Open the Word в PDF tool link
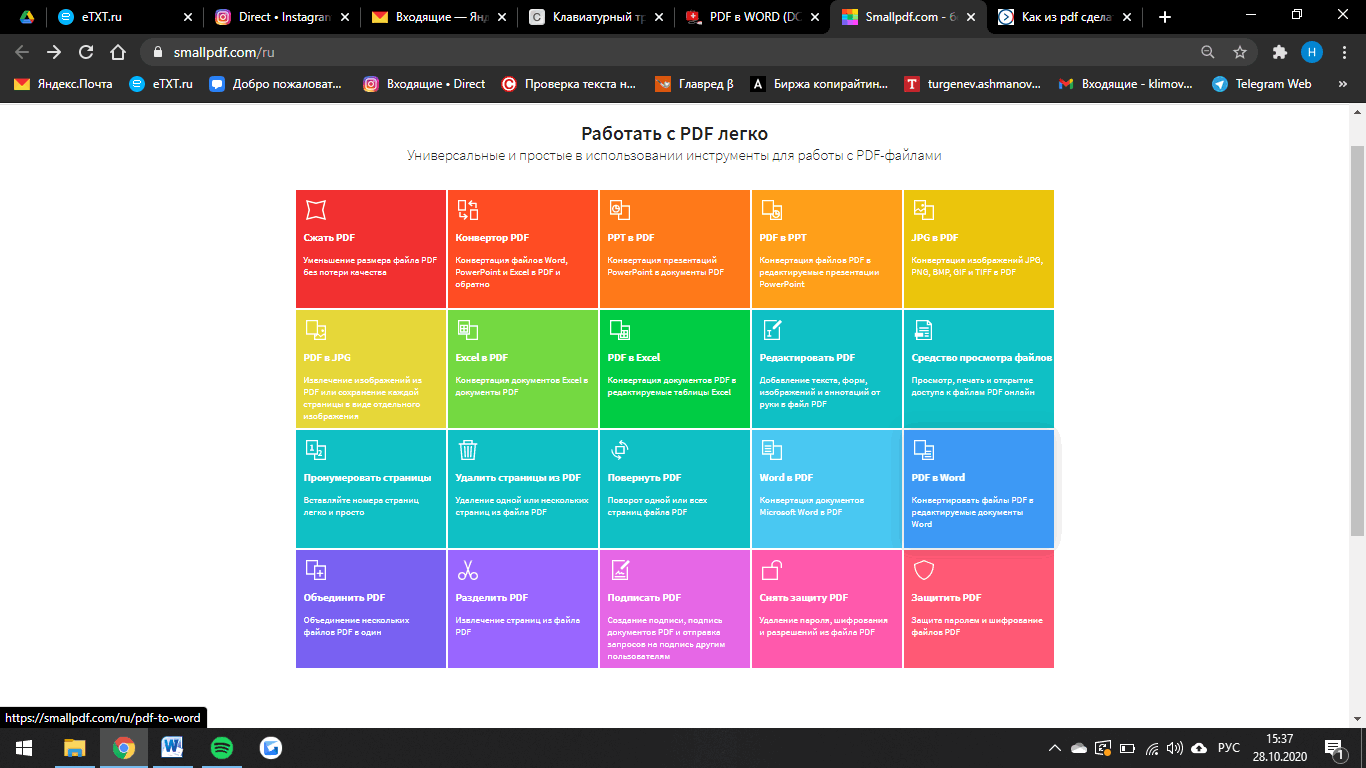Screen dimensions: 1366x768 (786, 478)
